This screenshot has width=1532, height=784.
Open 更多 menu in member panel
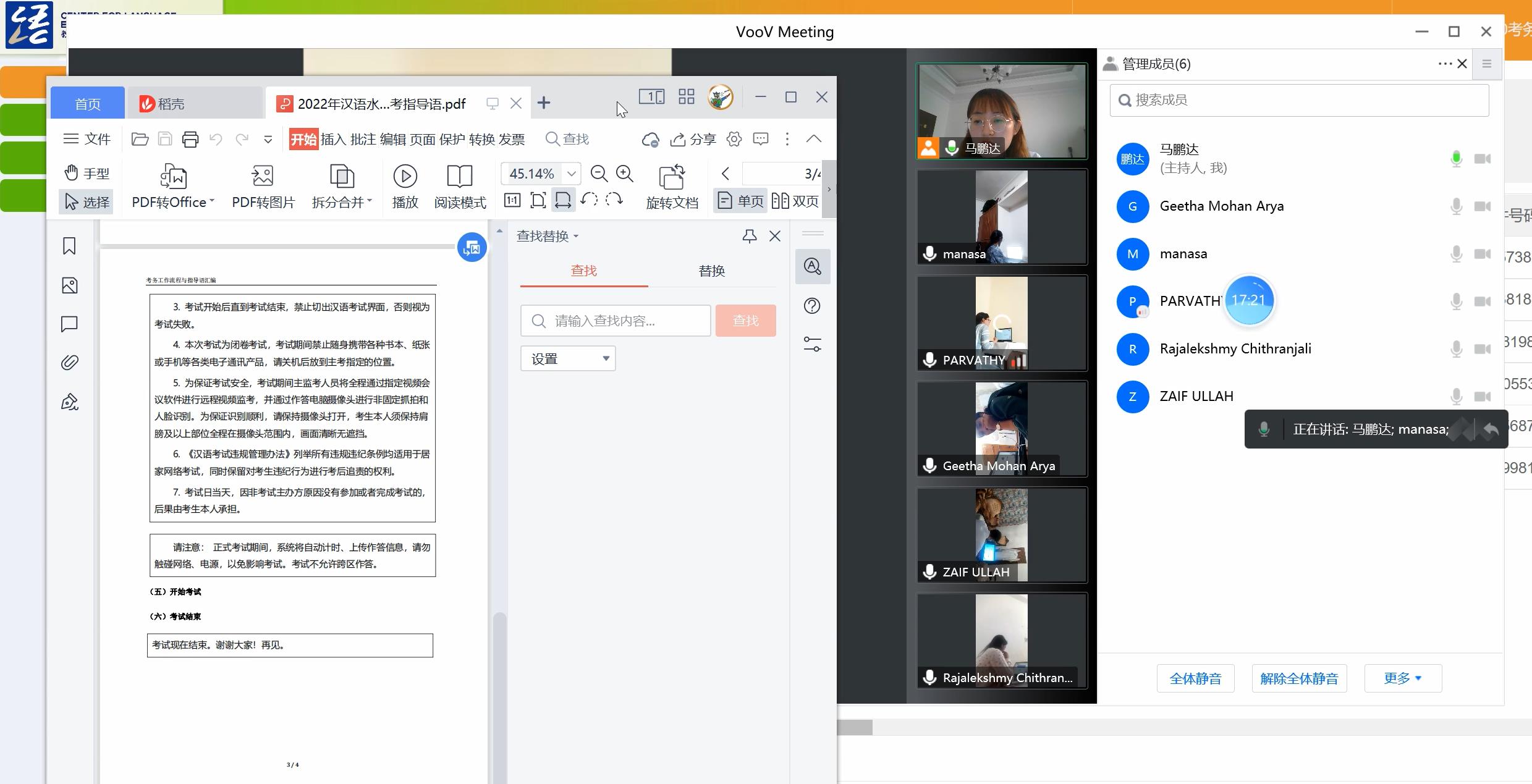[x=1403, y=678]
